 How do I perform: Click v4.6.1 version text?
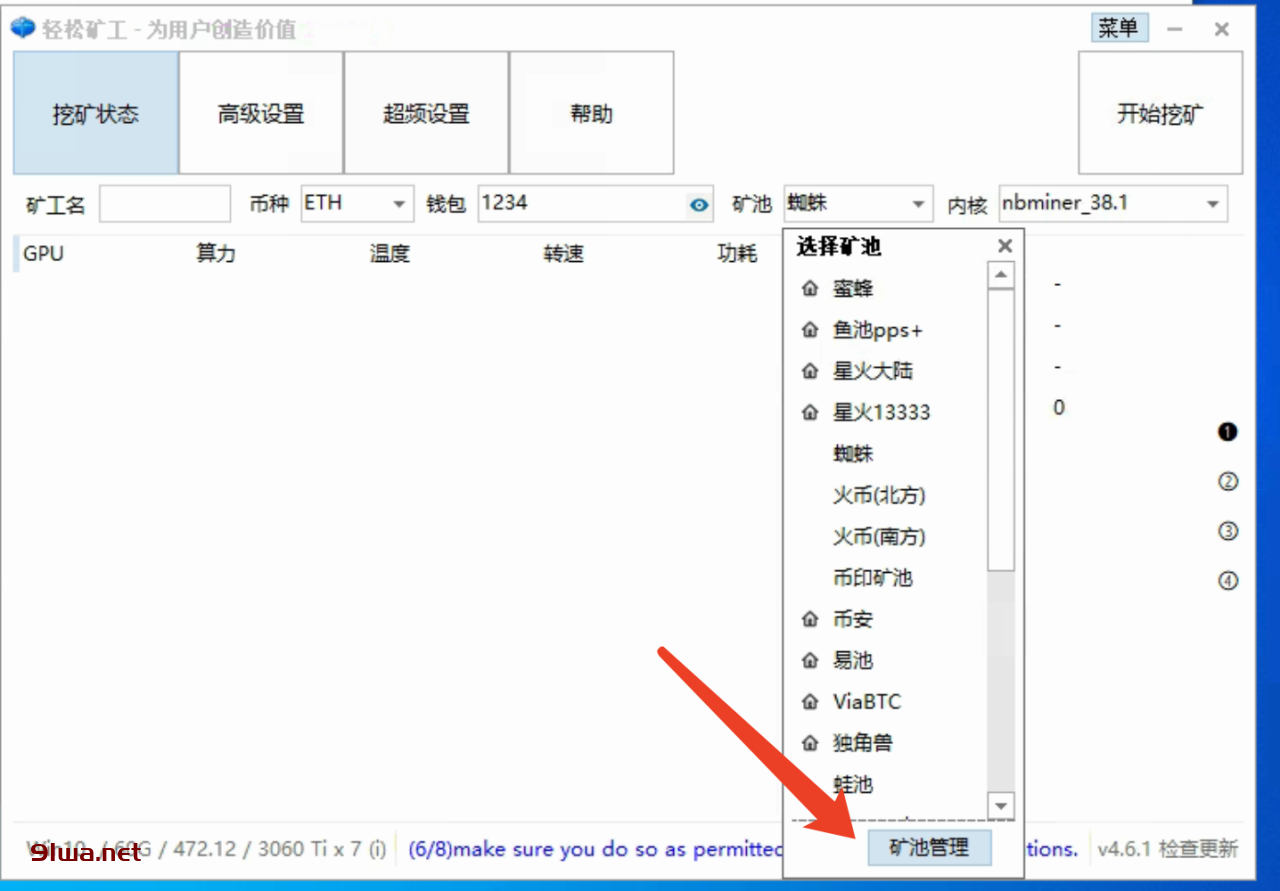click(x=1125, y=849)
